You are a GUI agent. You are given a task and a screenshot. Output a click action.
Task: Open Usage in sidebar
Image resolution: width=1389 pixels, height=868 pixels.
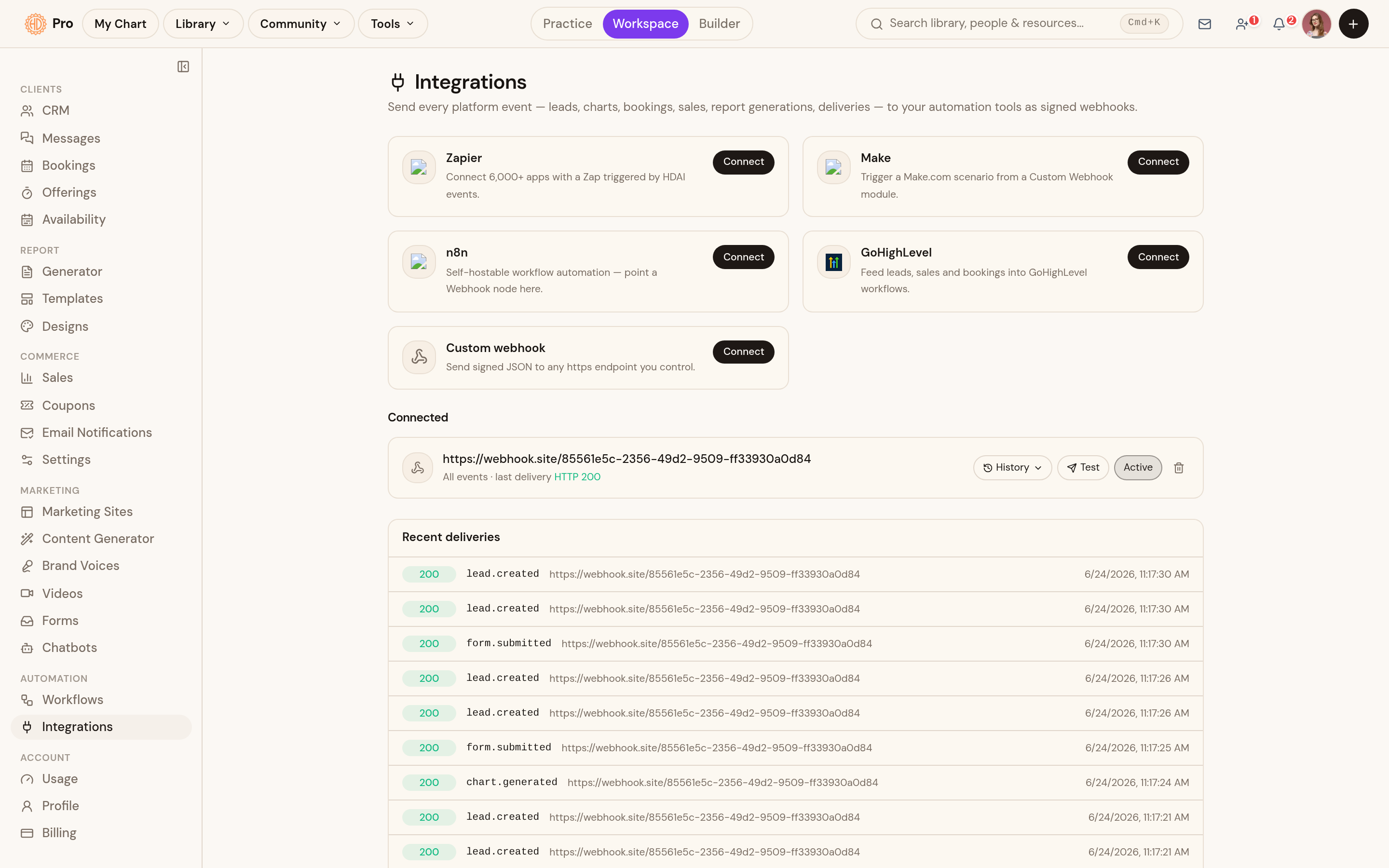pos(101,779)
